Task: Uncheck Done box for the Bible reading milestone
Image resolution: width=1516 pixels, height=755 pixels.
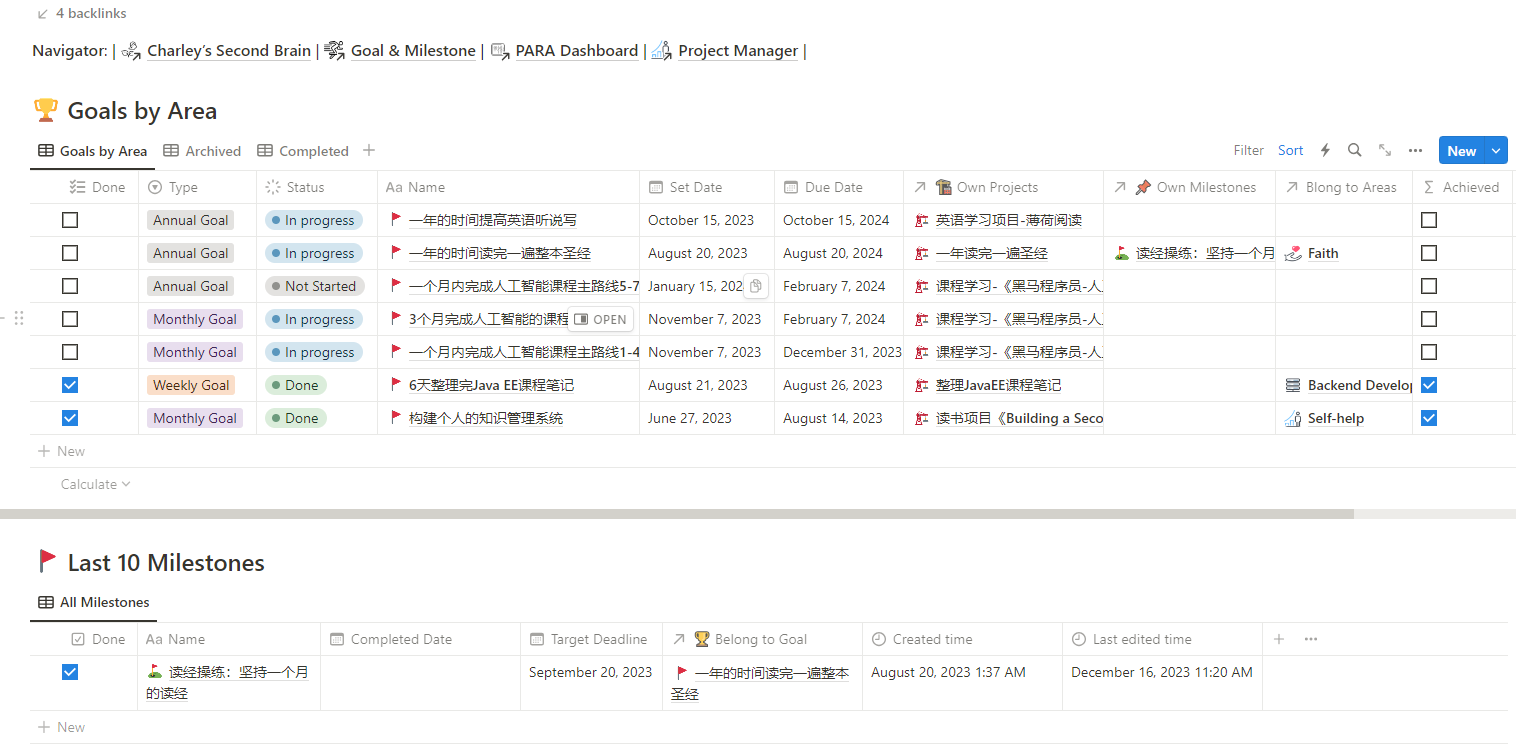Action: point(70,672)
